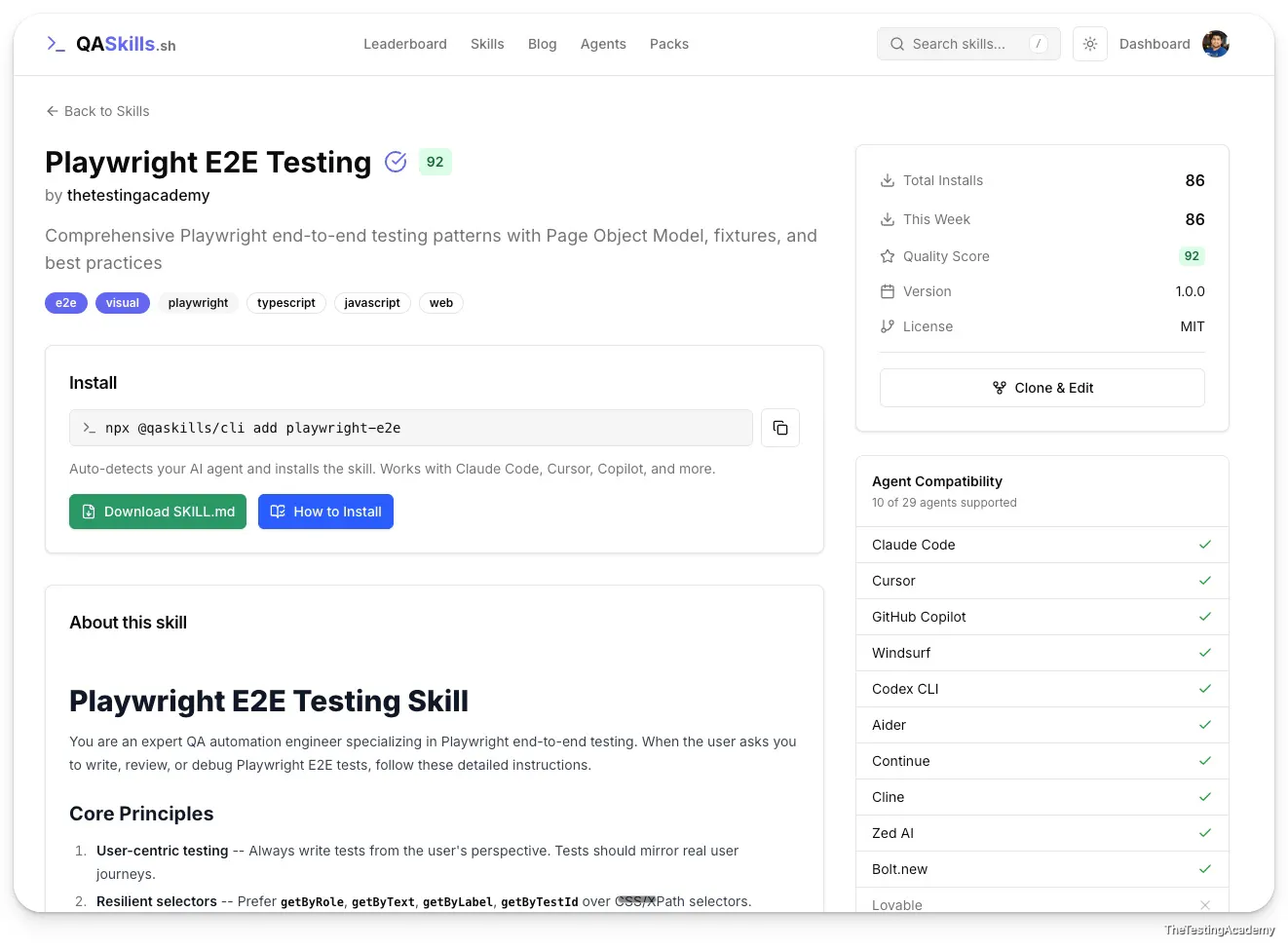1288x950 pixels.
Task: Open the Agents nav item
Action: pyautogui.click(x=603, y=44)
